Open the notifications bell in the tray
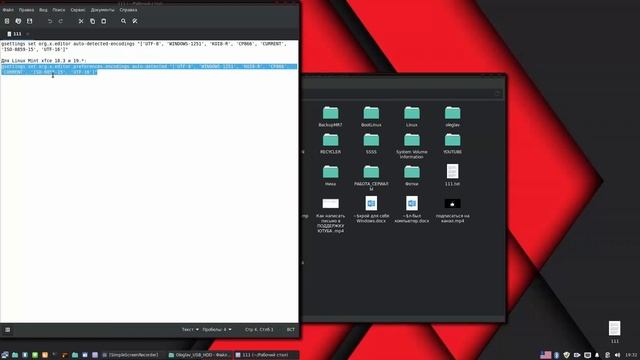 [597, 355]
